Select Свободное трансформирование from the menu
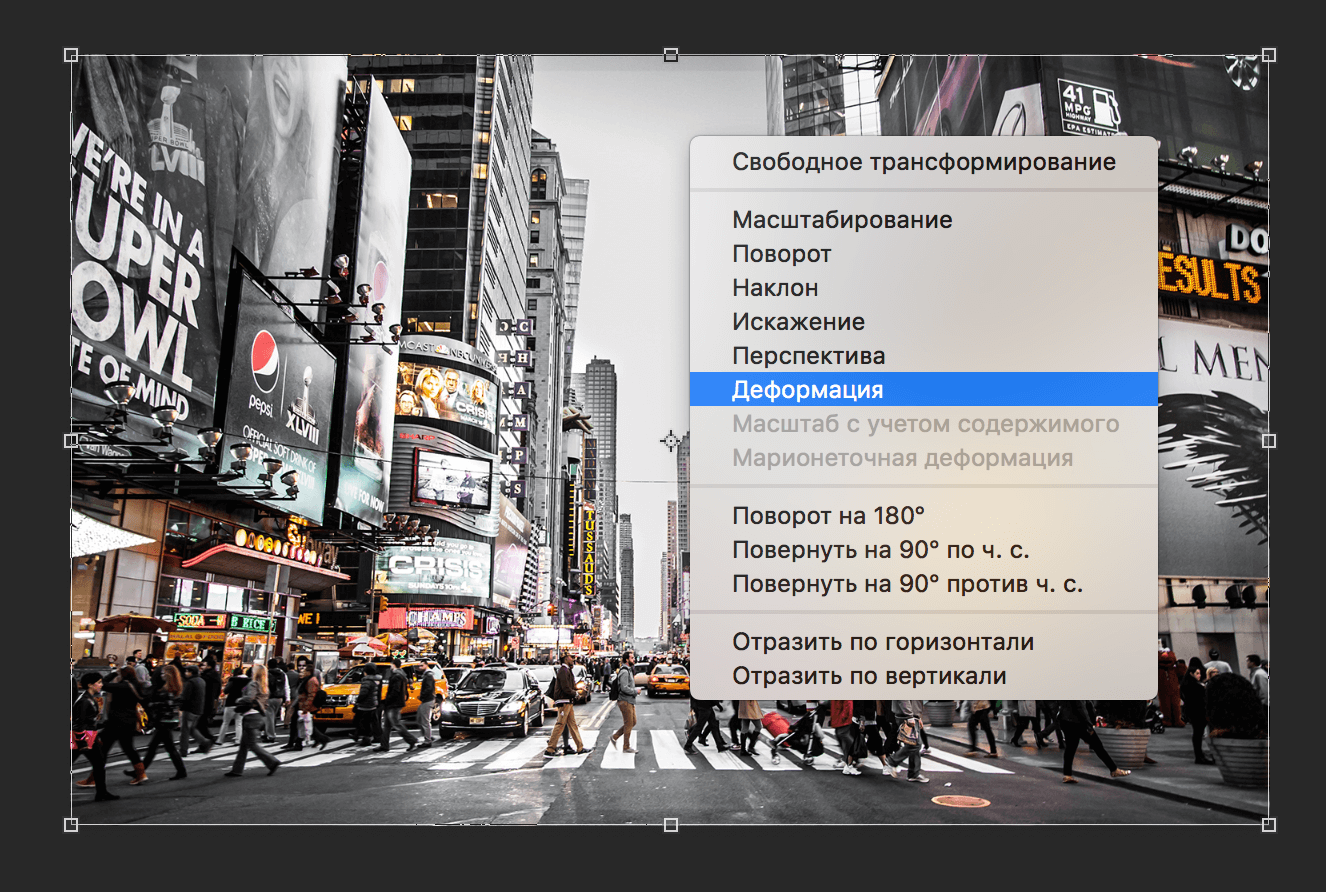Image resolution: width=1326 pixels, height=892 pixels. (923, 161)
